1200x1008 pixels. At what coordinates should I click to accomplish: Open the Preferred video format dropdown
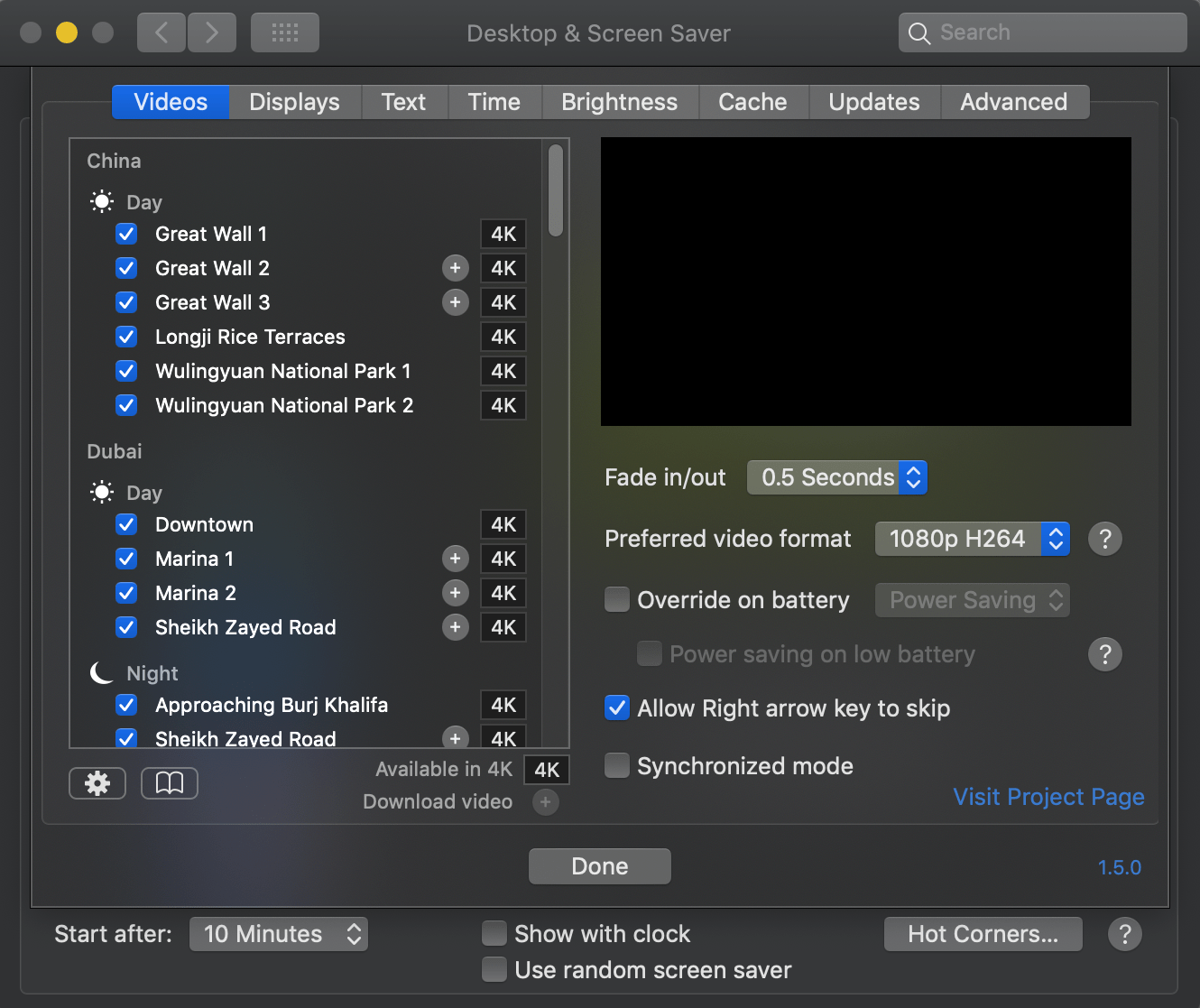973,539
